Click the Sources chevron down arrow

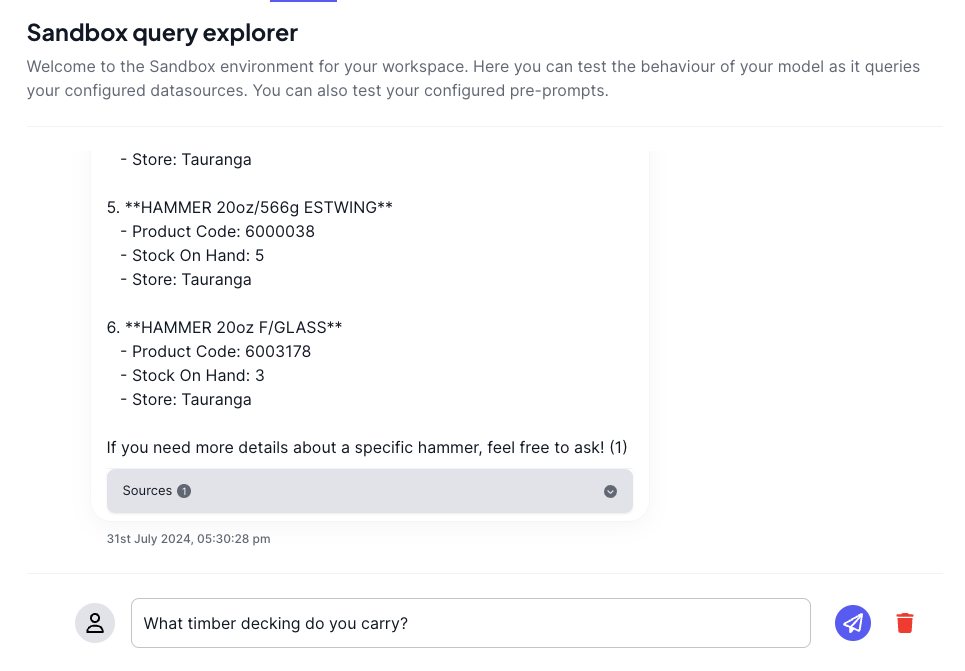[610, 492]
